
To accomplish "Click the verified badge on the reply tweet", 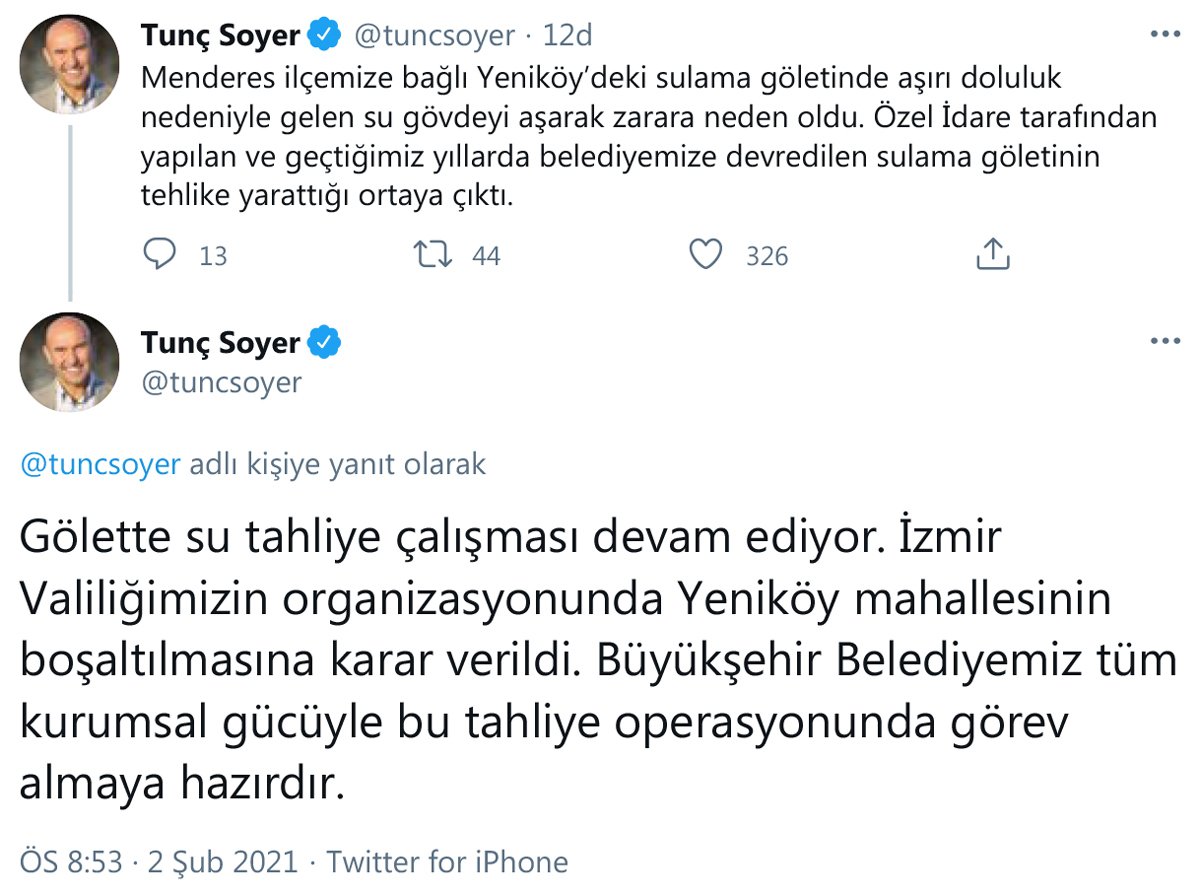I will click(x=324, y=343).
